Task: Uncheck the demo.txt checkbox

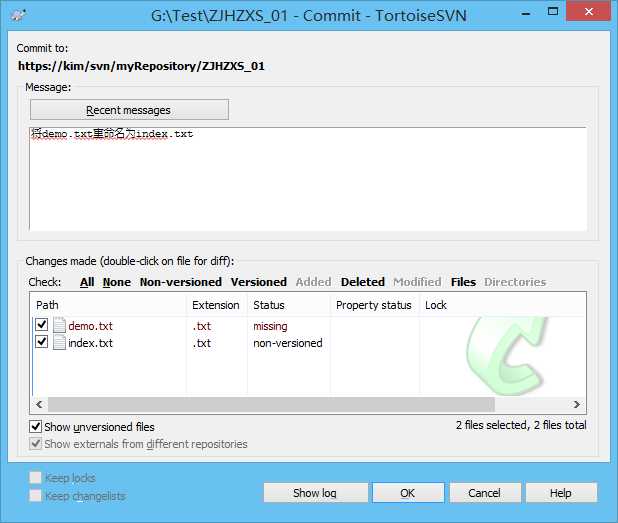Action: point(42,325)
